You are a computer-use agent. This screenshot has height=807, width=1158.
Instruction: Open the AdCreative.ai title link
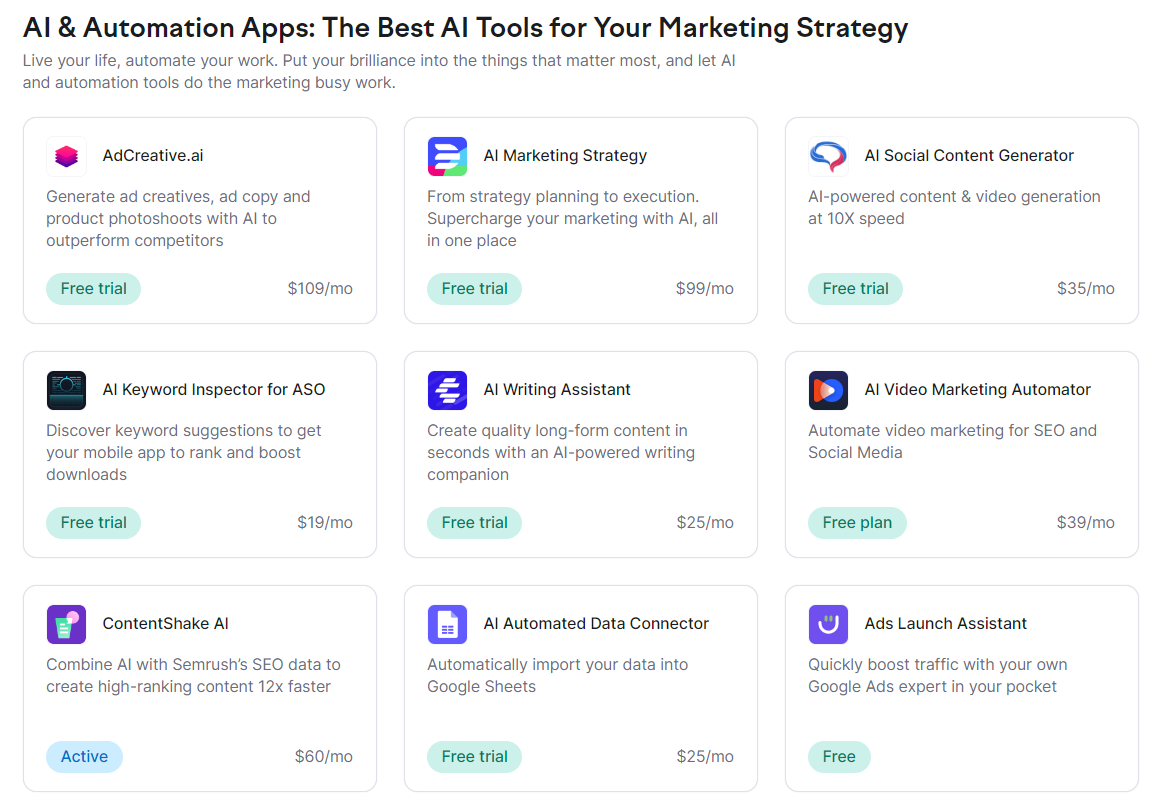click(x=153, y=156)
